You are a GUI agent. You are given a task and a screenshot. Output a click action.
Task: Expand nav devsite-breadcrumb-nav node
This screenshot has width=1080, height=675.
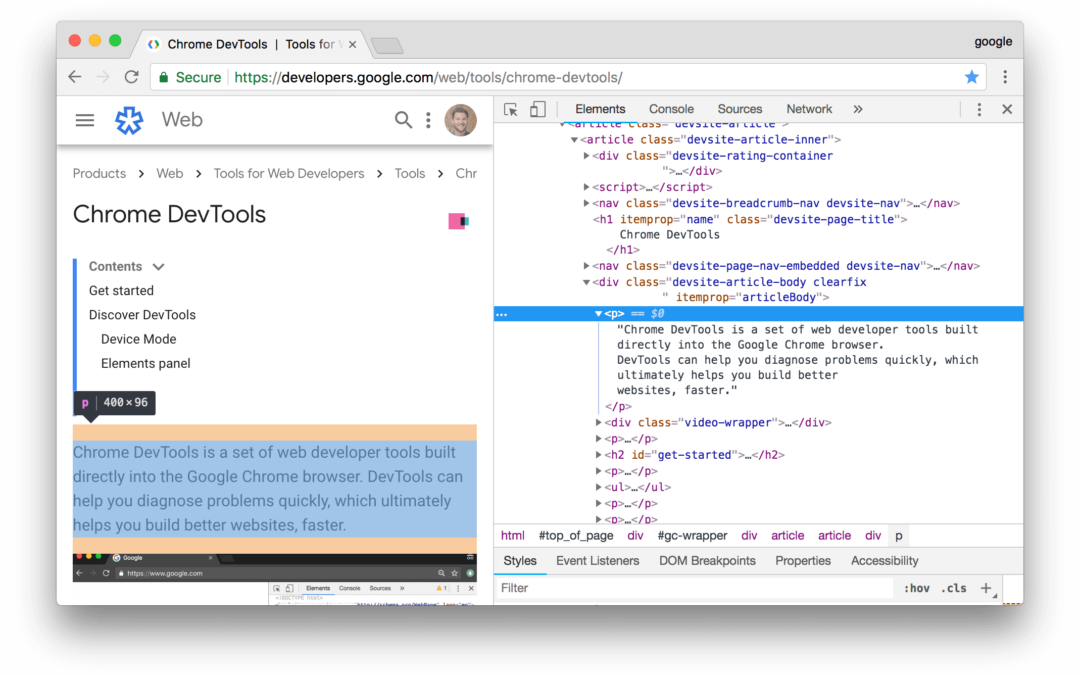[586, 203]
